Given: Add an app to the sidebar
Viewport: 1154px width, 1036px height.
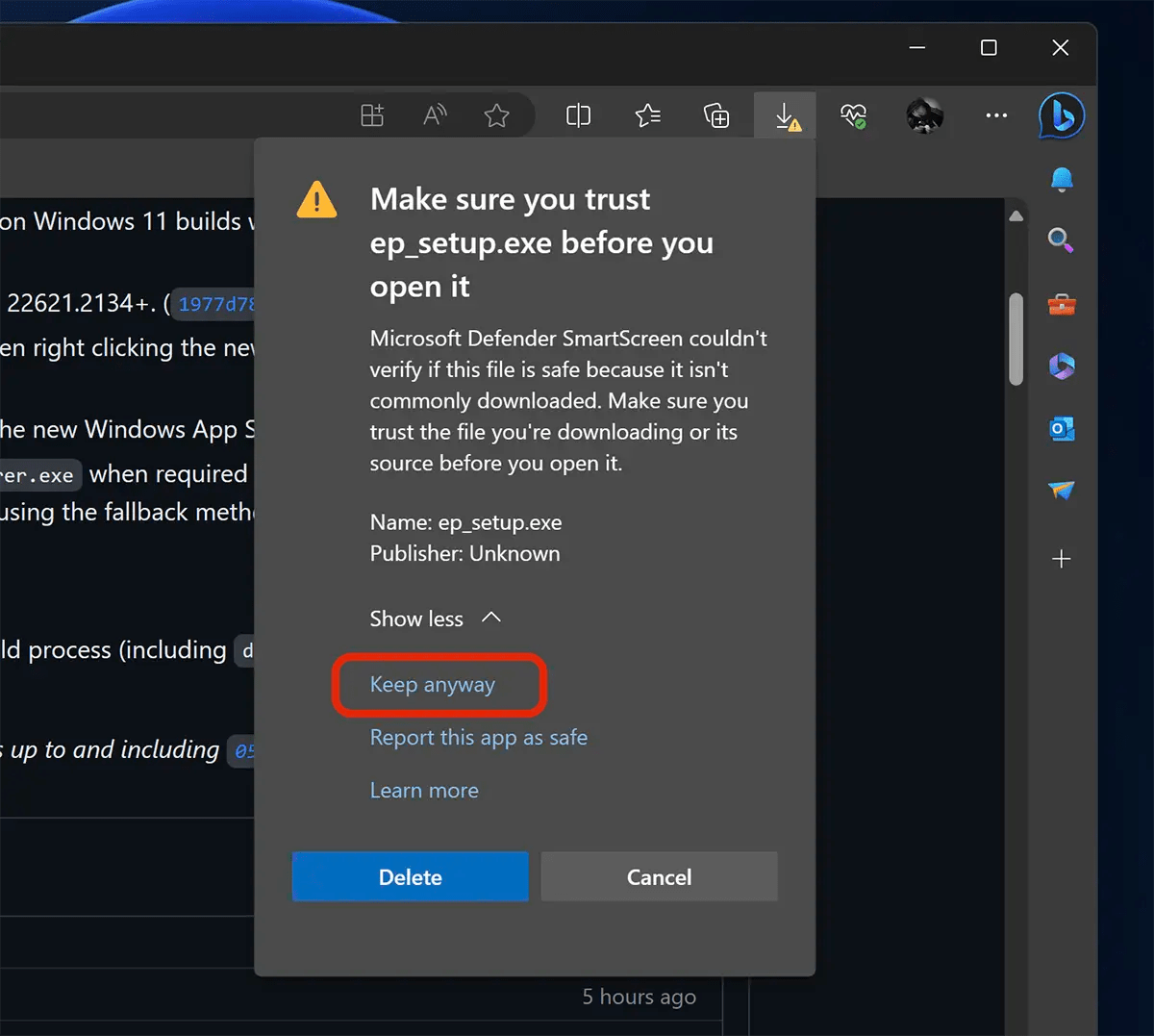Looking at the screenshot, I should pos(1061,558).
